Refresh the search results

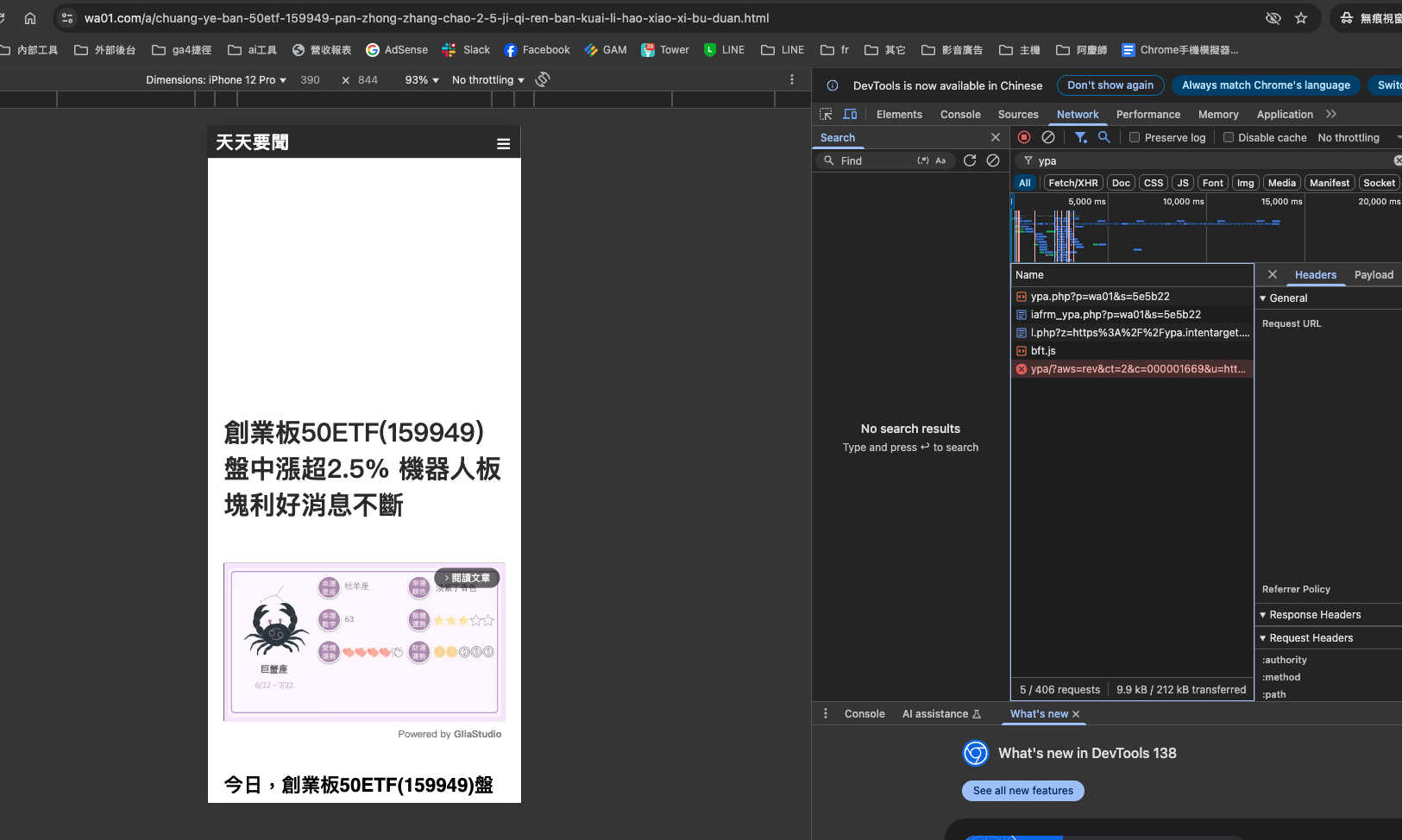pos(970,160)
